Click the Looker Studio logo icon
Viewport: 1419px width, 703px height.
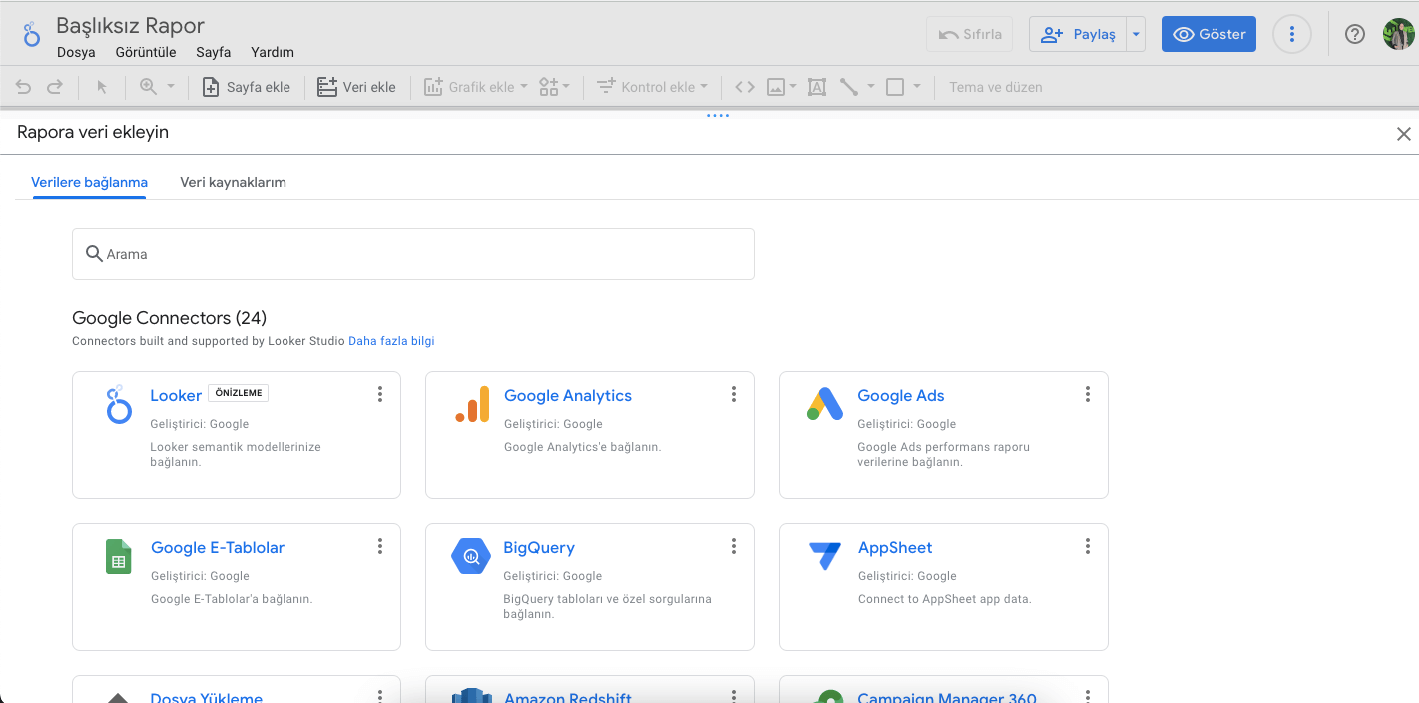32,35
